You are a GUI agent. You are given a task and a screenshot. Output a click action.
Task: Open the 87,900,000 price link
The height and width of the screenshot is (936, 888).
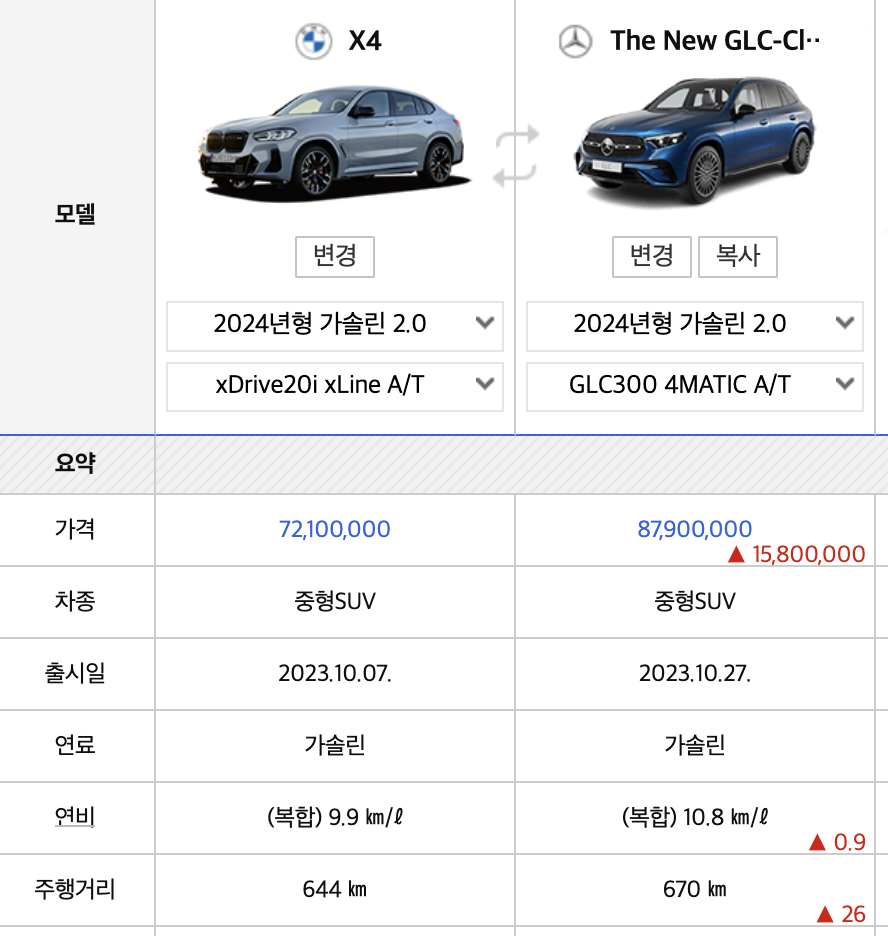[x=694, y=531]
